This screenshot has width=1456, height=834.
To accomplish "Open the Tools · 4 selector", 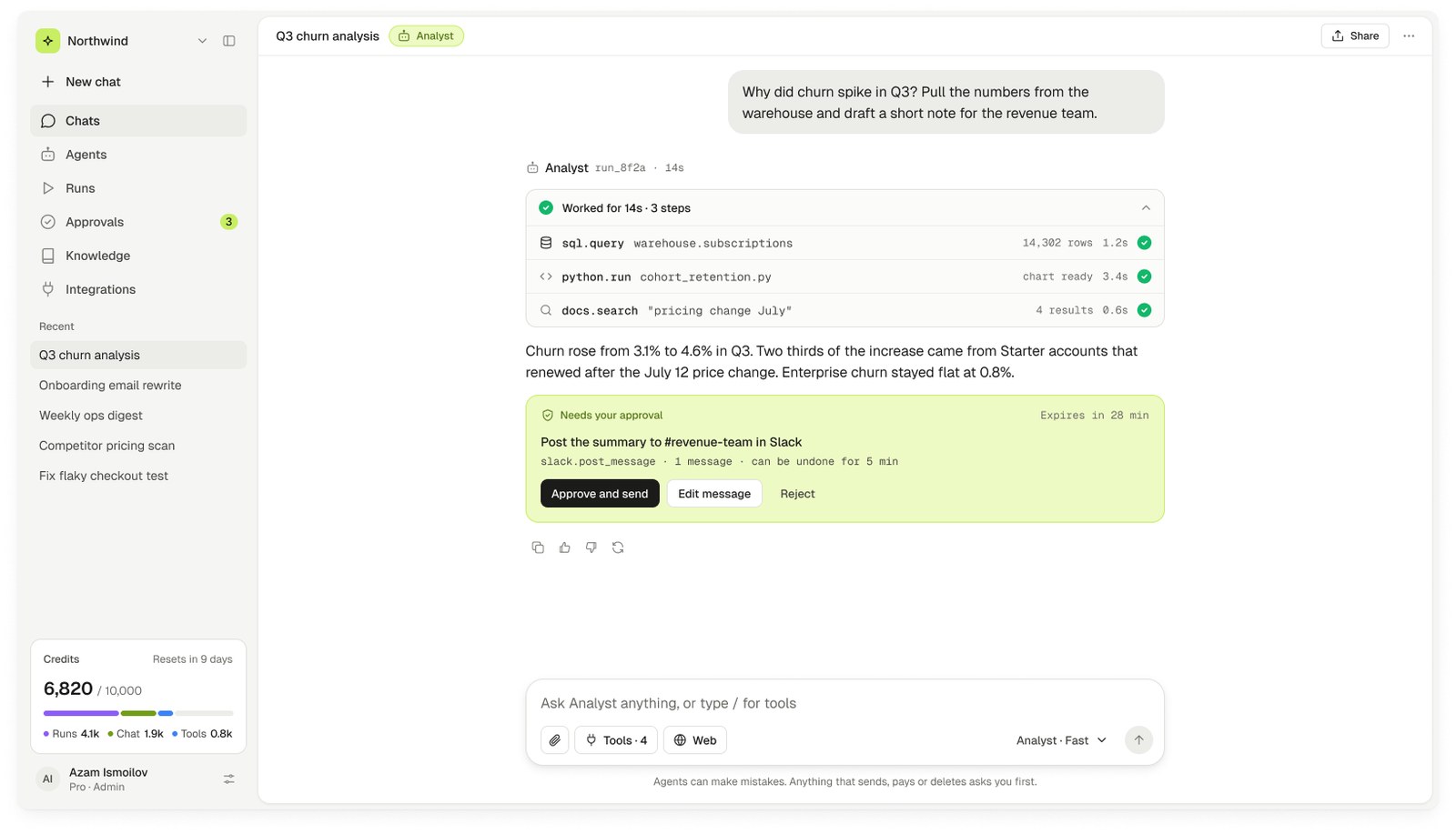I will (616, 740).
